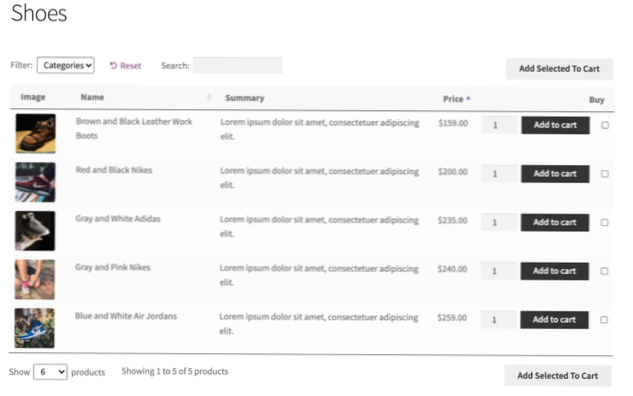Click the $259.00 price cell
Screen dimensions: 633x396
pos(452,318)
